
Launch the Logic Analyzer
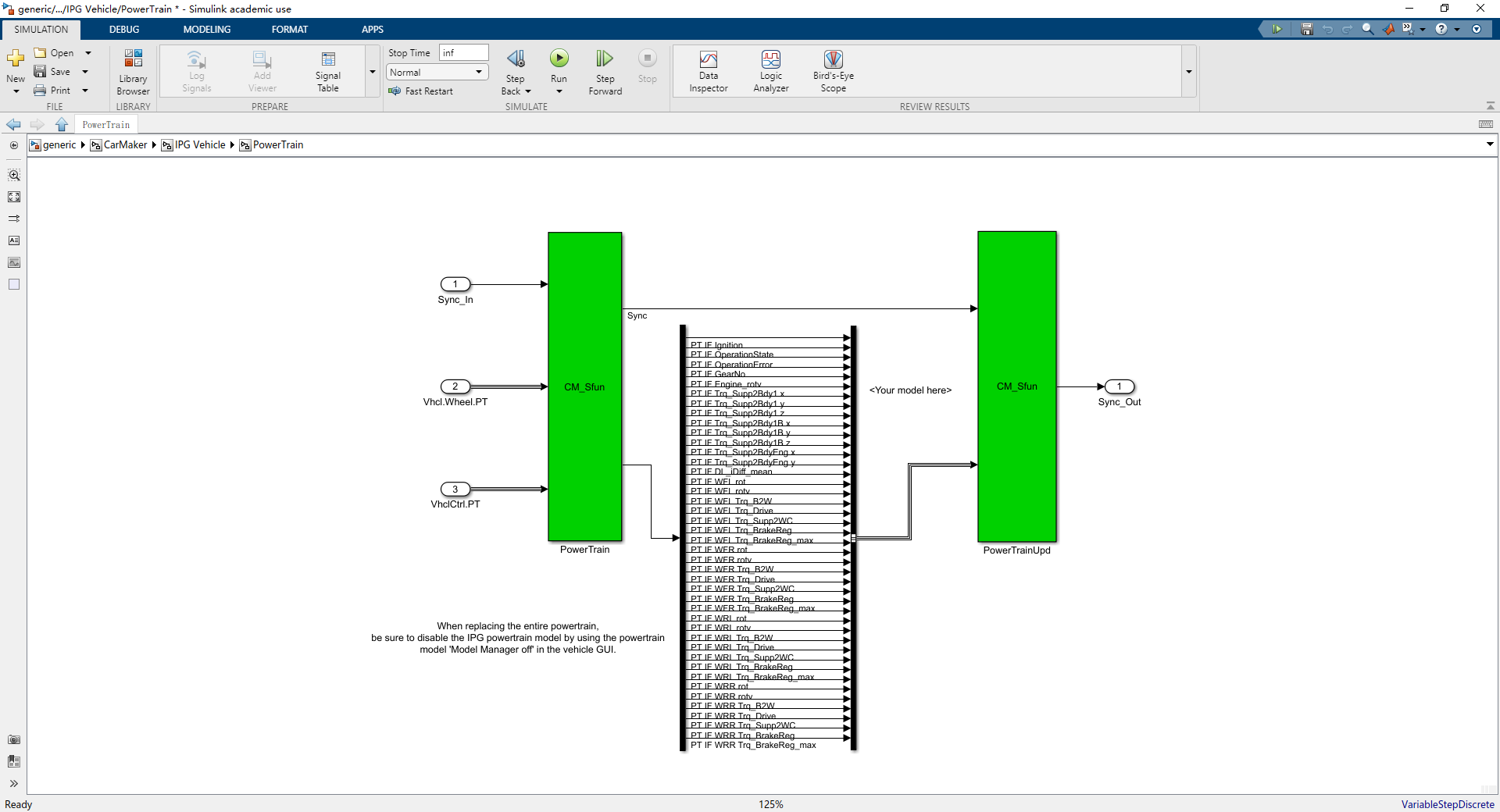[771, 72]
